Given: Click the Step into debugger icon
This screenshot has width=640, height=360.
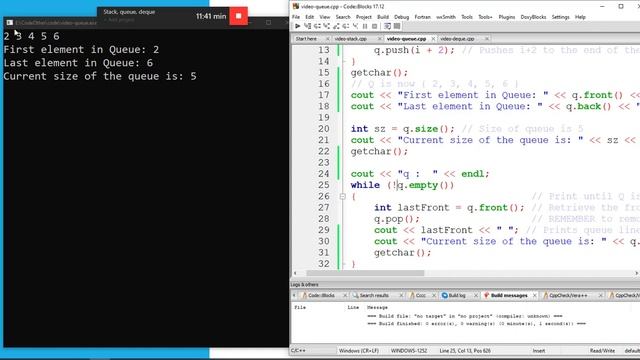Looking at the screenshot, I should pos(327,26).
